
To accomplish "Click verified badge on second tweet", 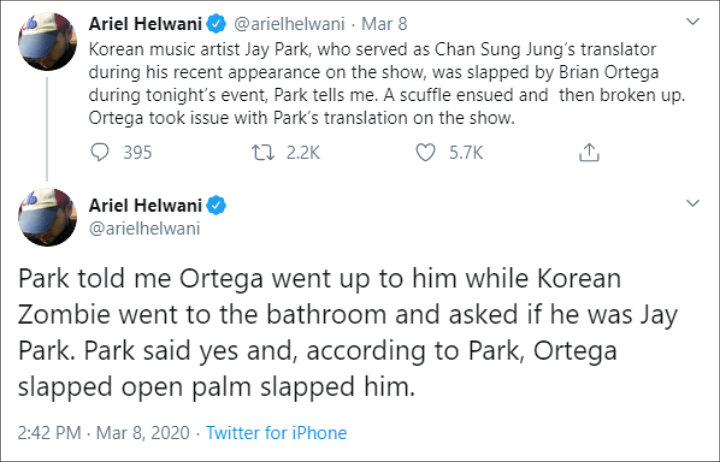I will point(217,206).
